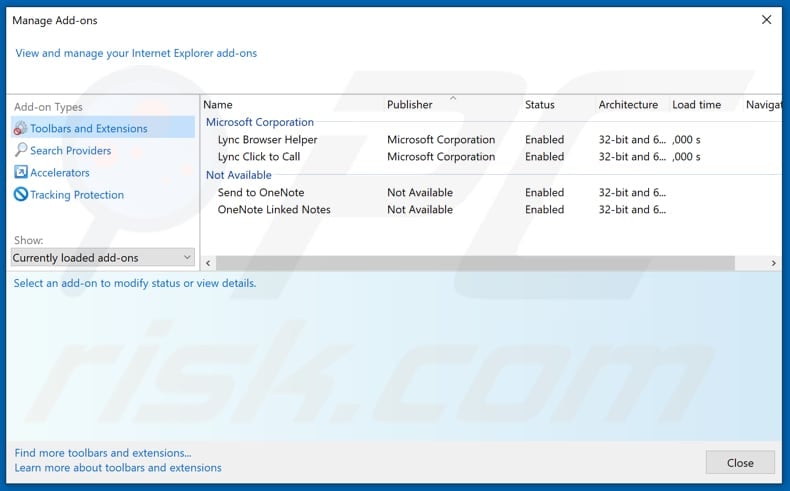Click the horizontal scrollbar left arrow
The width and height of the screenshot is (790, 491).
208,263
